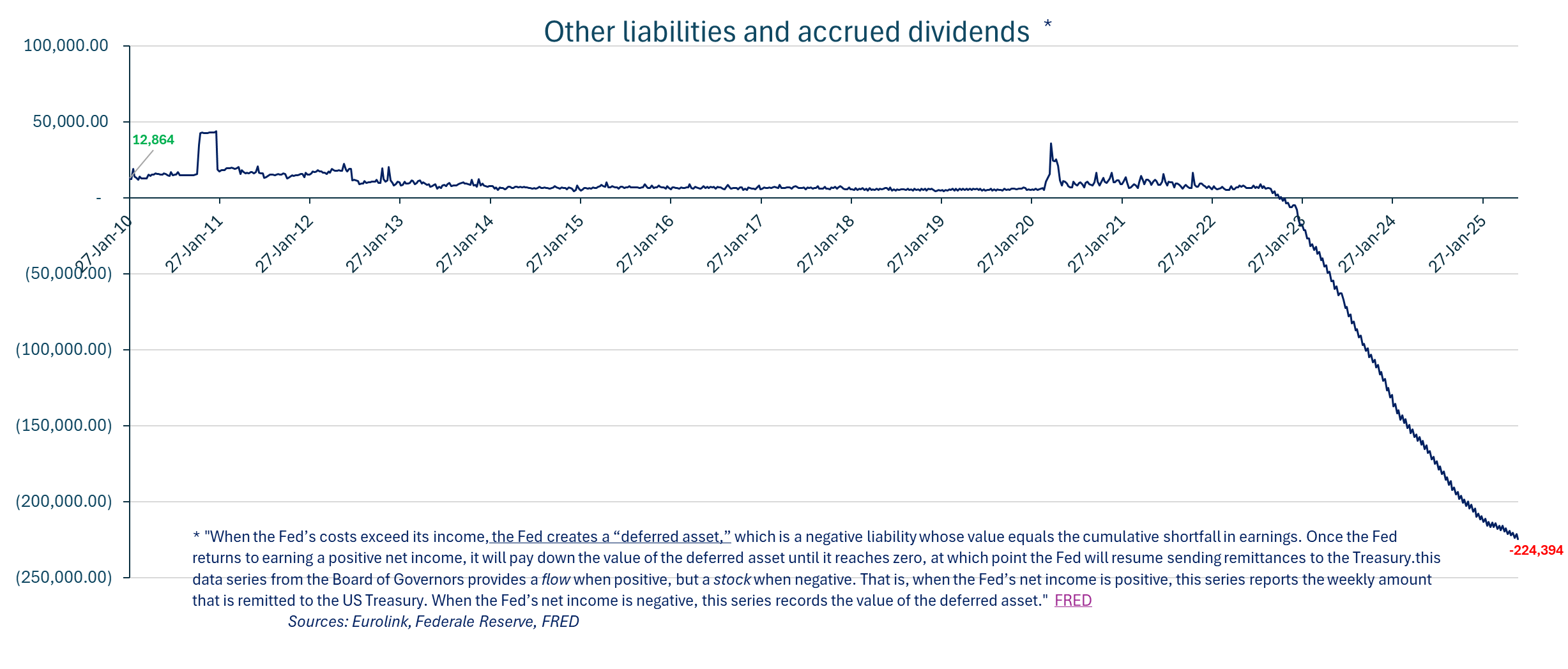
Task: Select the 50,000.00 y-axis label
Action: (70, 121)
